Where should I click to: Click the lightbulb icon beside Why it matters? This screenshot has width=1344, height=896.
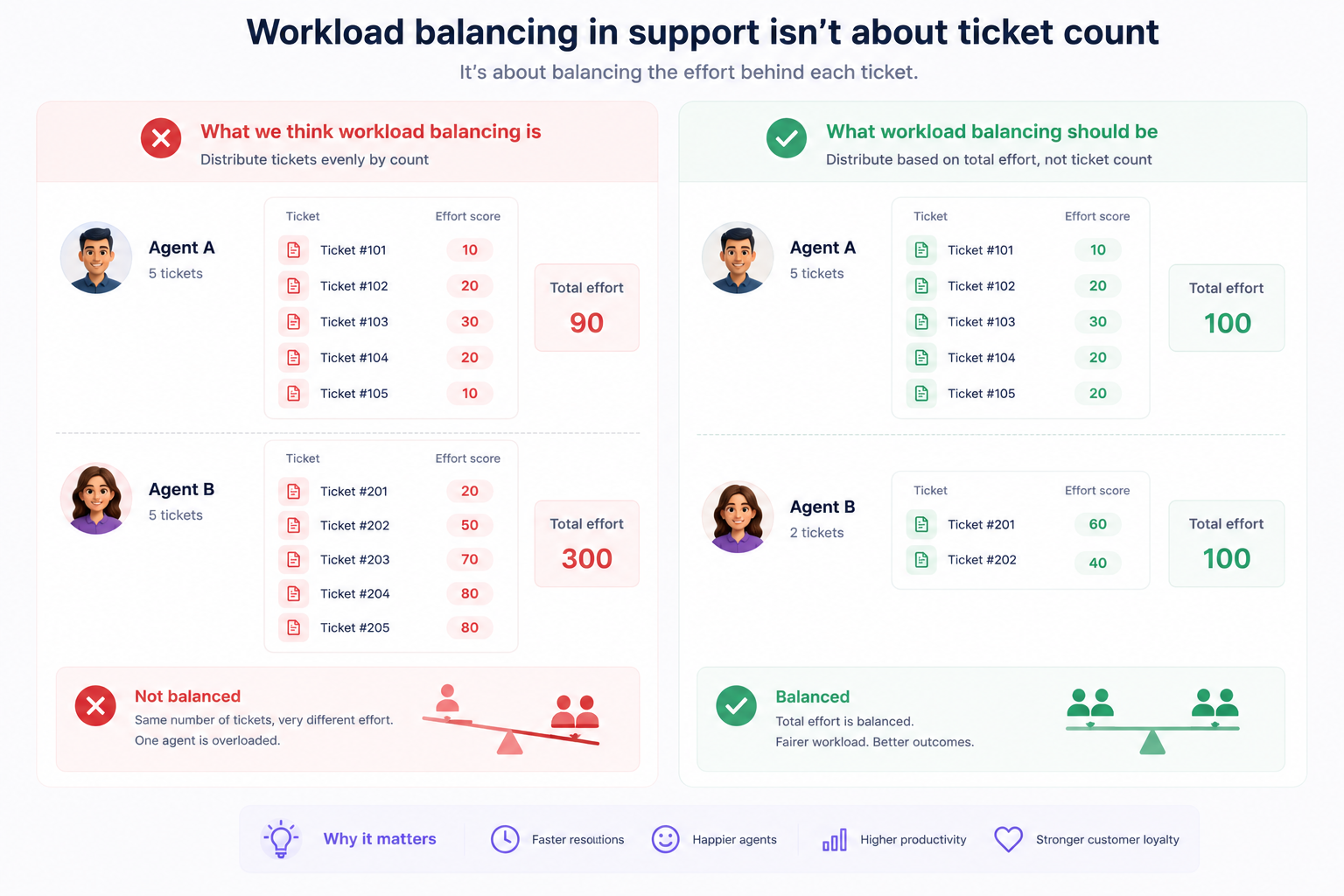(x=280, y=839)
